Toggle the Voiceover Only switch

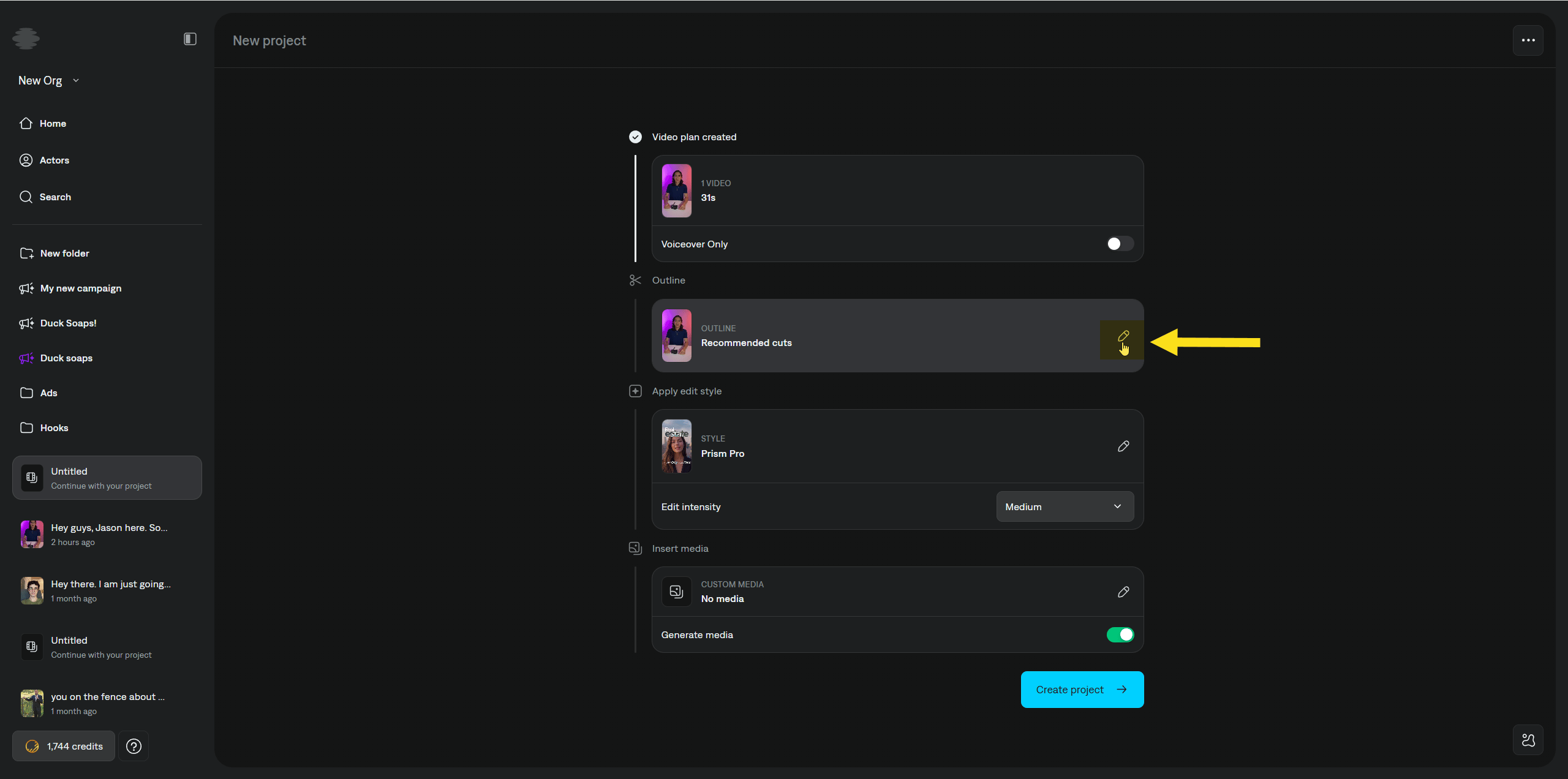tap(1120, 244)
